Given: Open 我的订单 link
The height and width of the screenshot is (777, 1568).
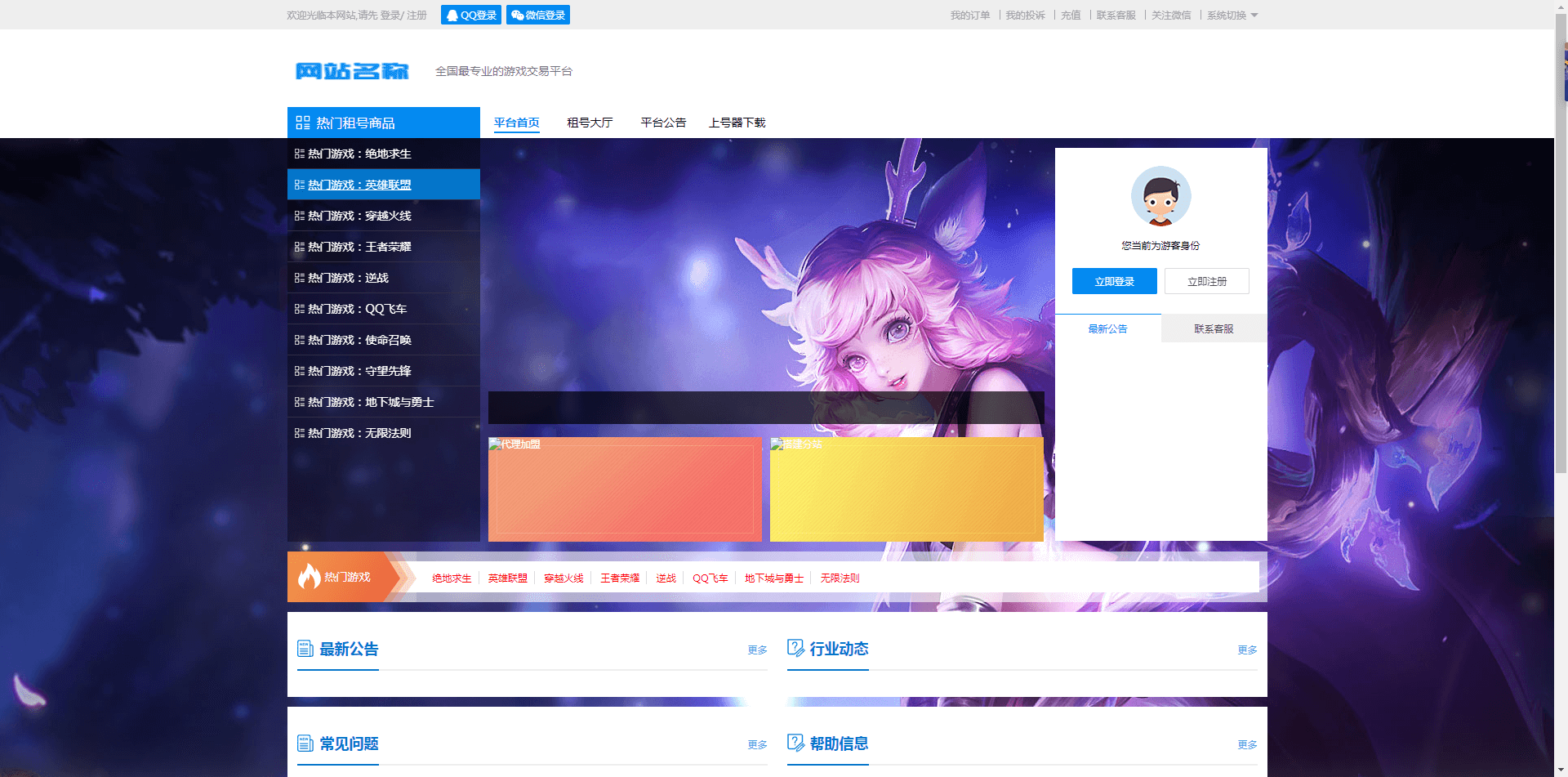Looking at the screenshot, I should (x=970, y=16).
